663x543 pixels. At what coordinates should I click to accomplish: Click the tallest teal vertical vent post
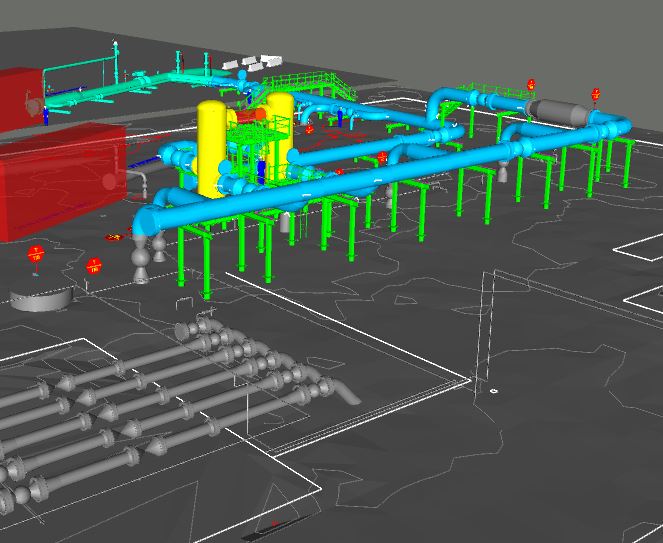(x=115, y=62)
